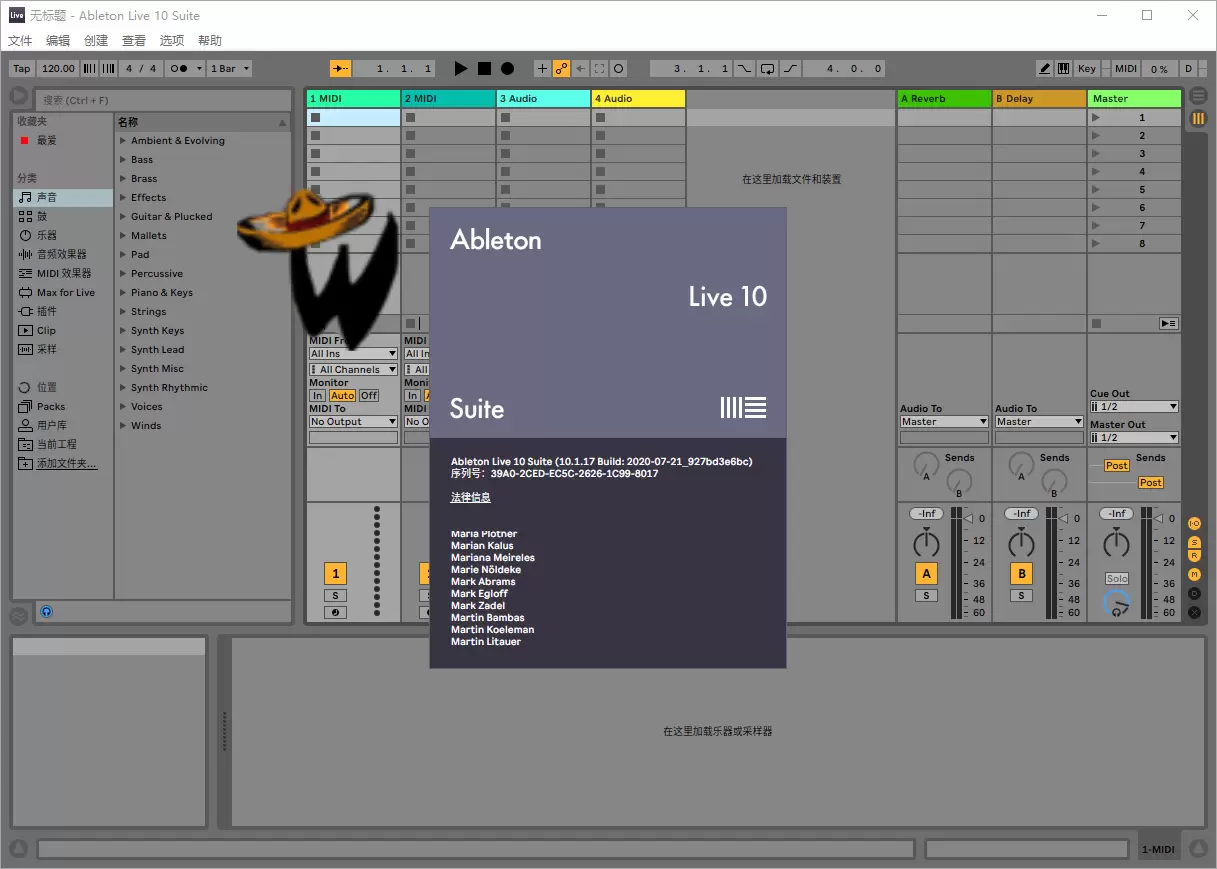This screenshot has width=1217, height=869.
Task: Expand the Guitar & Plucked folder
Action: (x=123, y=217)
